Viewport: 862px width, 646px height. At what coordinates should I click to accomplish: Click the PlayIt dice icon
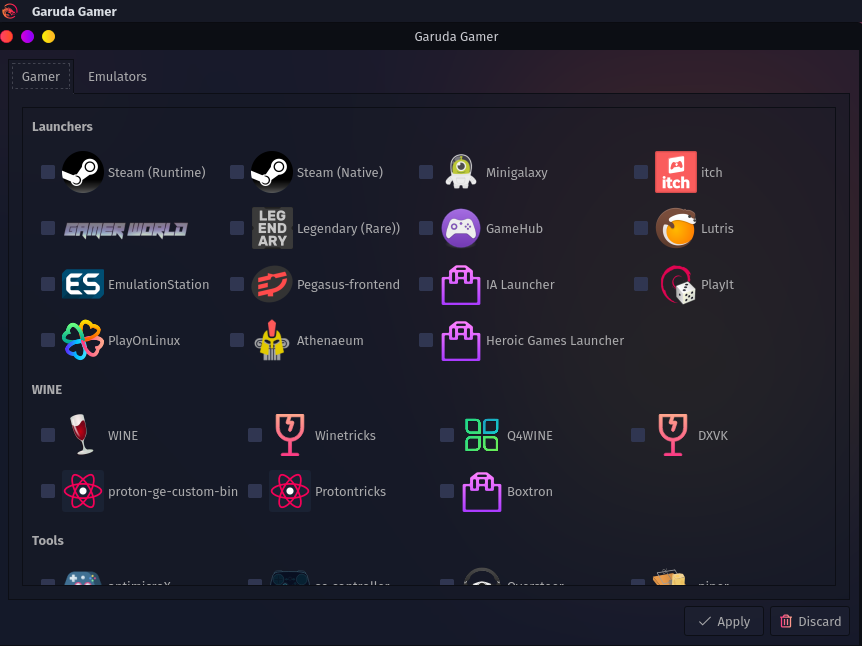tap(678, 285)
